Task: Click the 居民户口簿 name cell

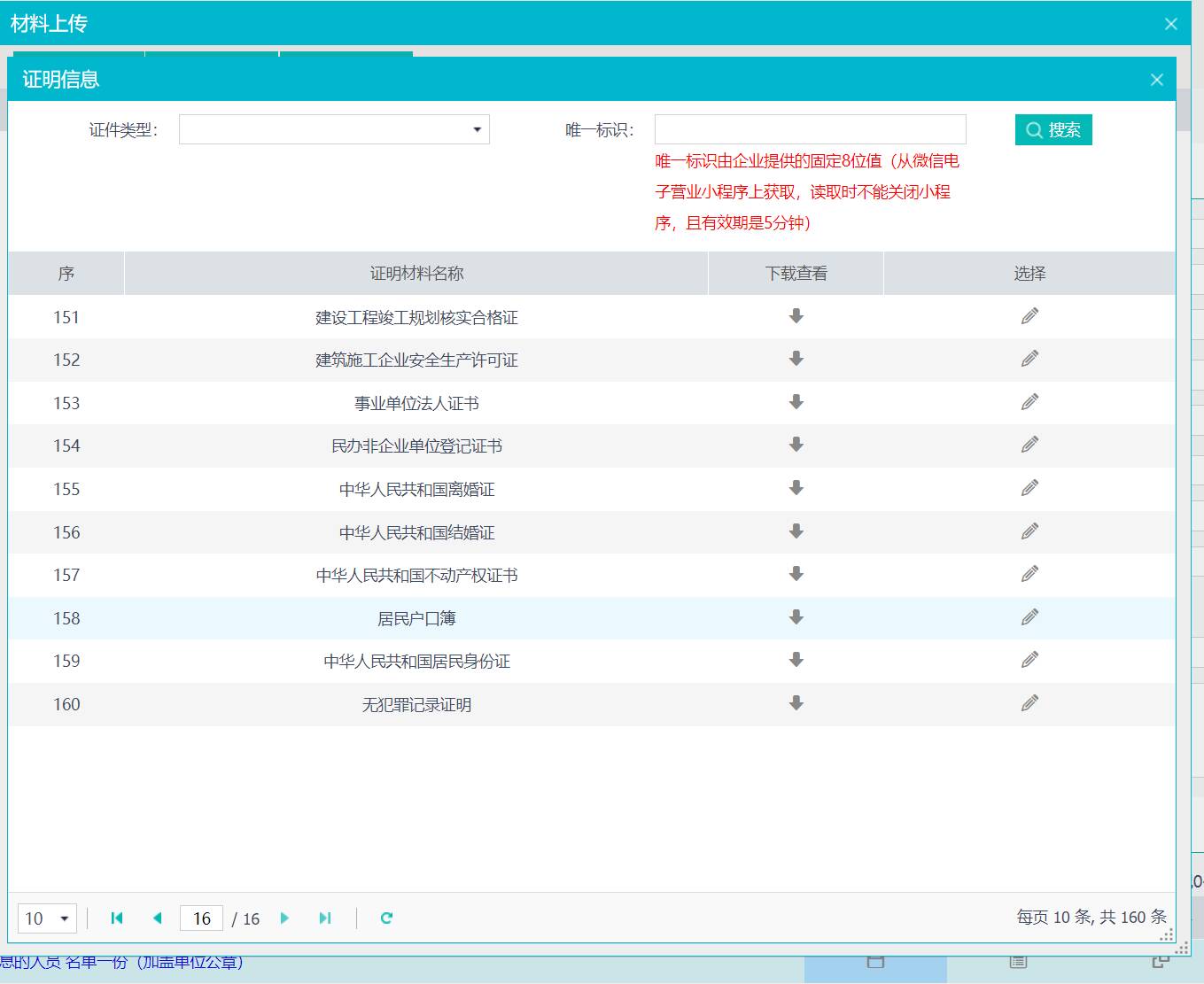Action: pos(416,618)
